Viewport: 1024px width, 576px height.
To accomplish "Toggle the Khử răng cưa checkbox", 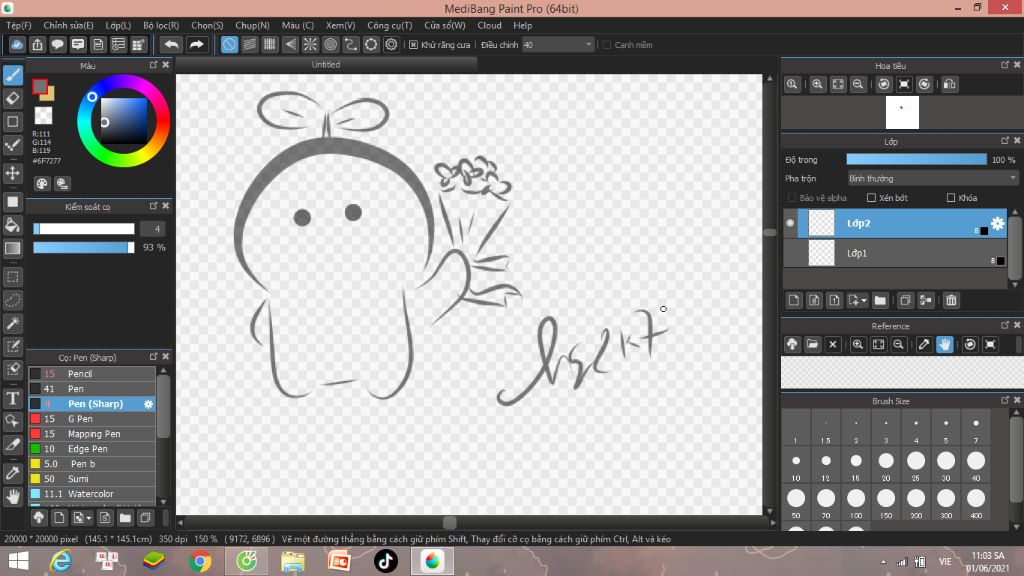I will [x=413, y=45].
